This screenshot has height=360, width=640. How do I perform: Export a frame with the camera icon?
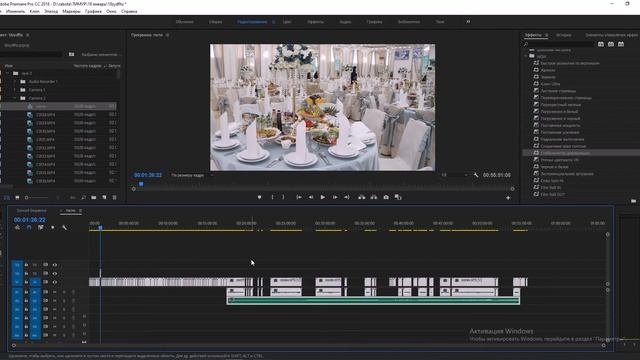coord(386,197)
